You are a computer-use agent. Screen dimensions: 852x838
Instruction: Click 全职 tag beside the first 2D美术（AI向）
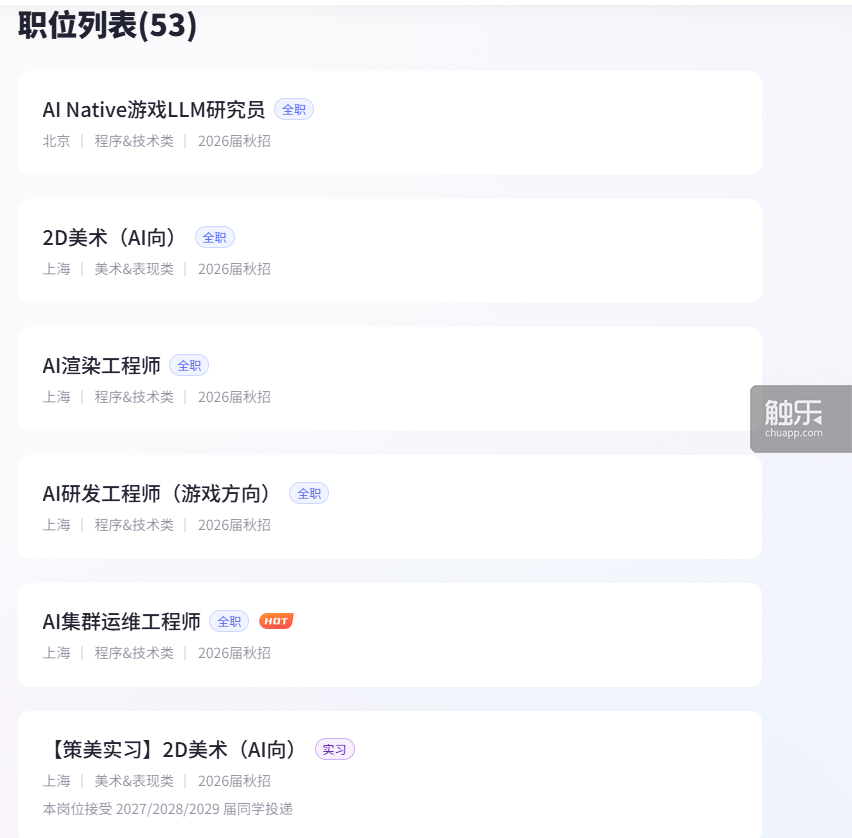tap(215, 237)
